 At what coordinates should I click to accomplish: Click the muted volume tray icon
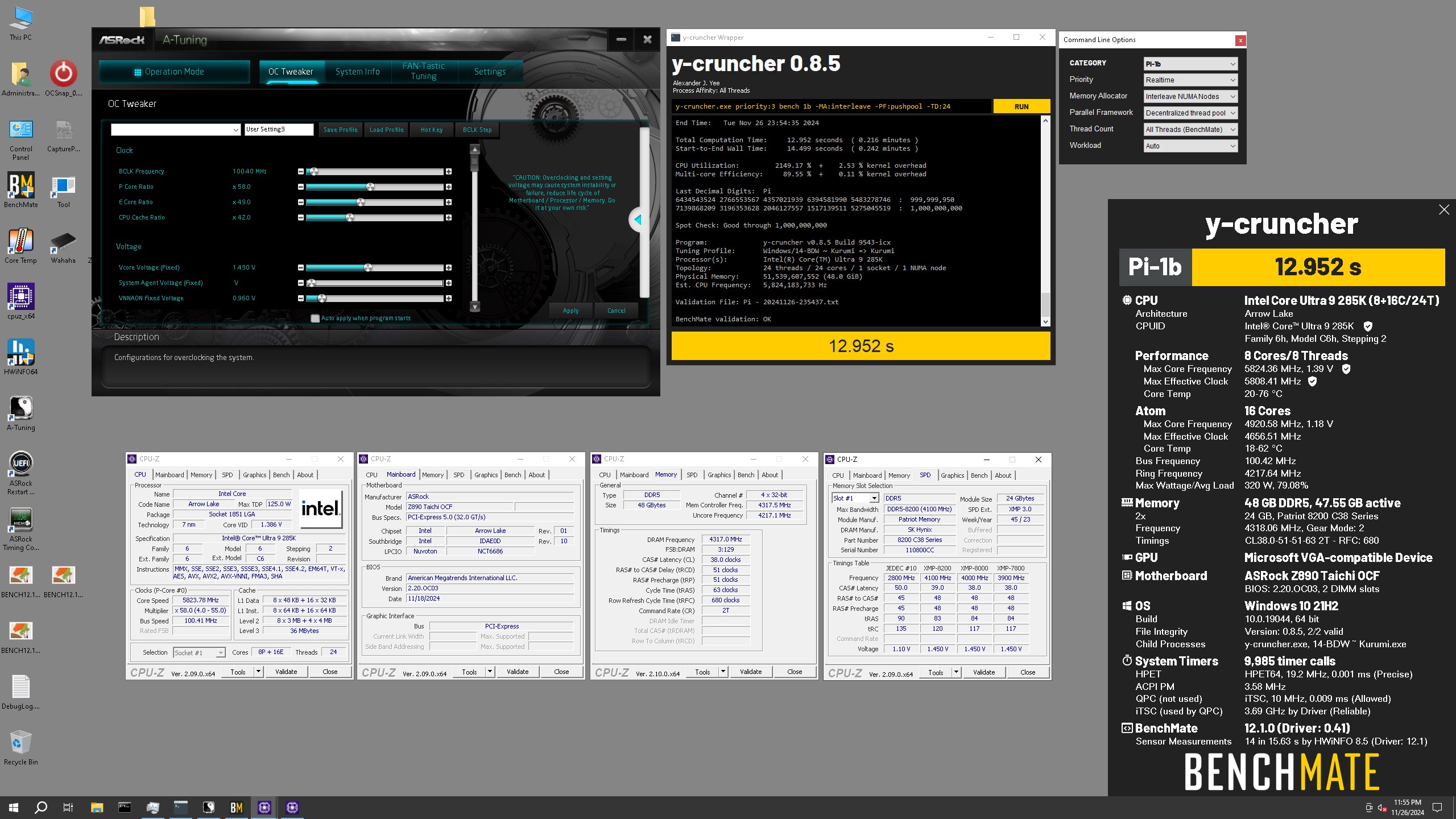[1381, 808]
